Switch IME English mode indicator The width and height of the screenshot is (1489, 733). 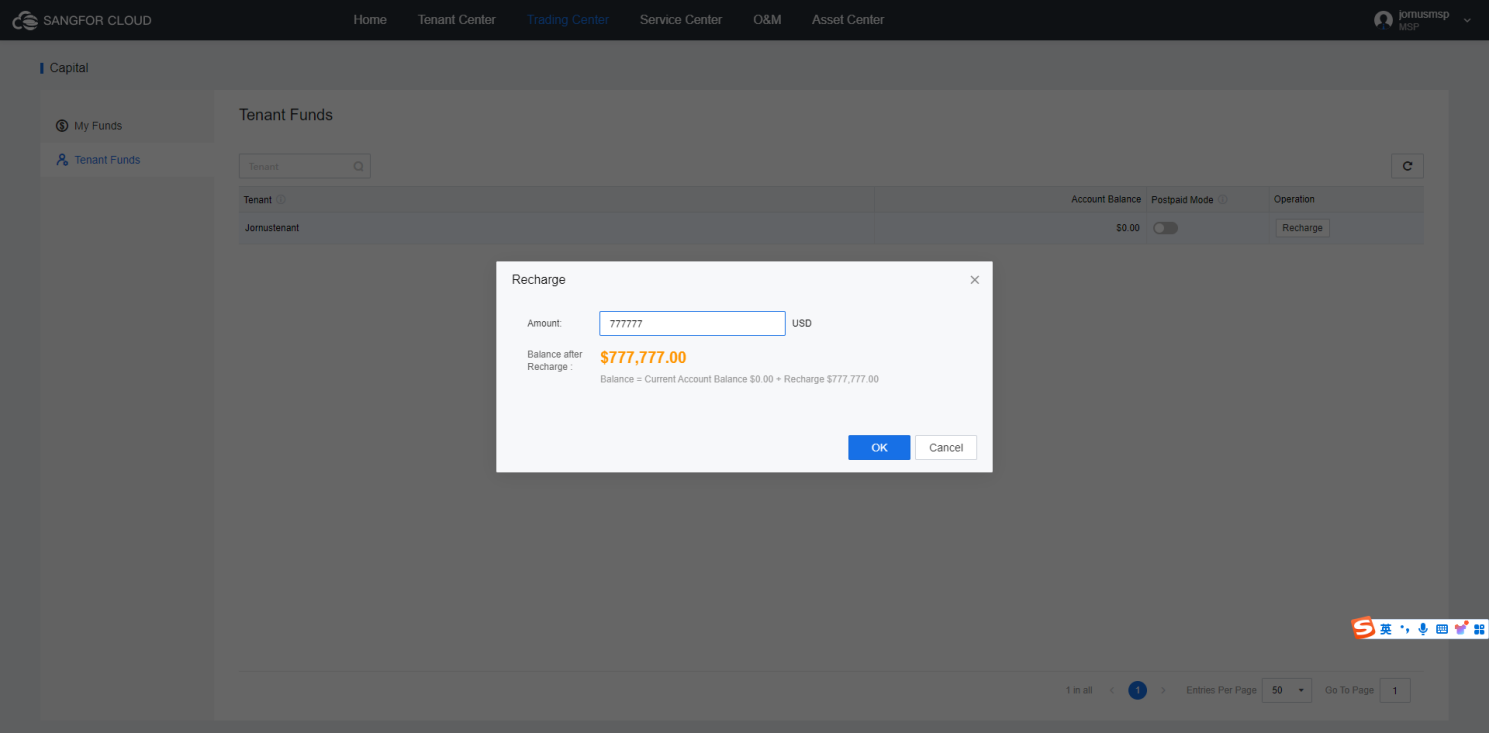pyautogui.click(x=1386, y=629)
